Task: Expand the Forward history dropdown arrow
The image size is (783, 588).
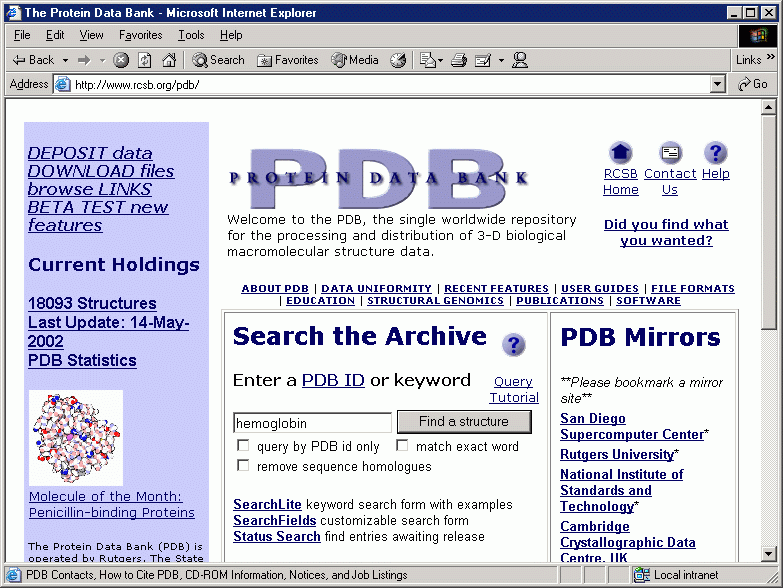Action: click(x=102, y=60)
